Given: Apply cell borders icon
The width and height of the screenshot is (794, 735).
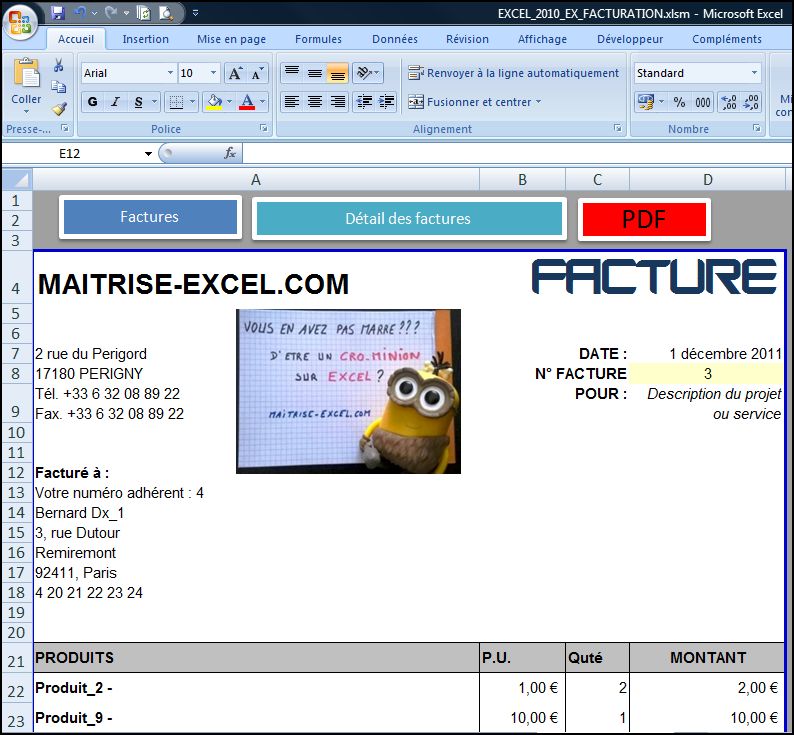Looking at the screenshot, I should pyautogui.click(x=176, y=102).
